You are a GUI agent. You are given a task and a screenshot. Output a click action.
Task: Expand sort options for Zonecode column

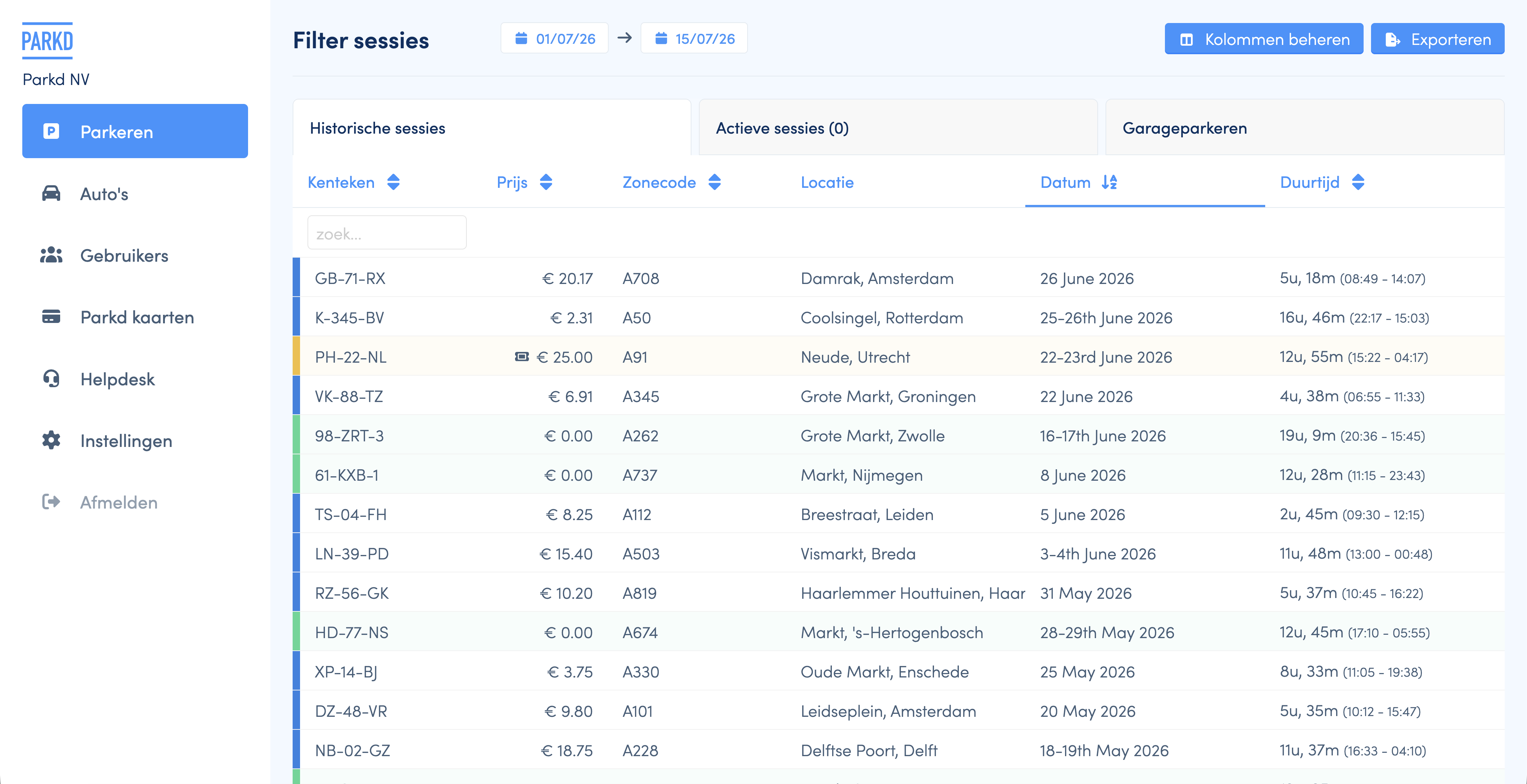[x=714, y=182]
